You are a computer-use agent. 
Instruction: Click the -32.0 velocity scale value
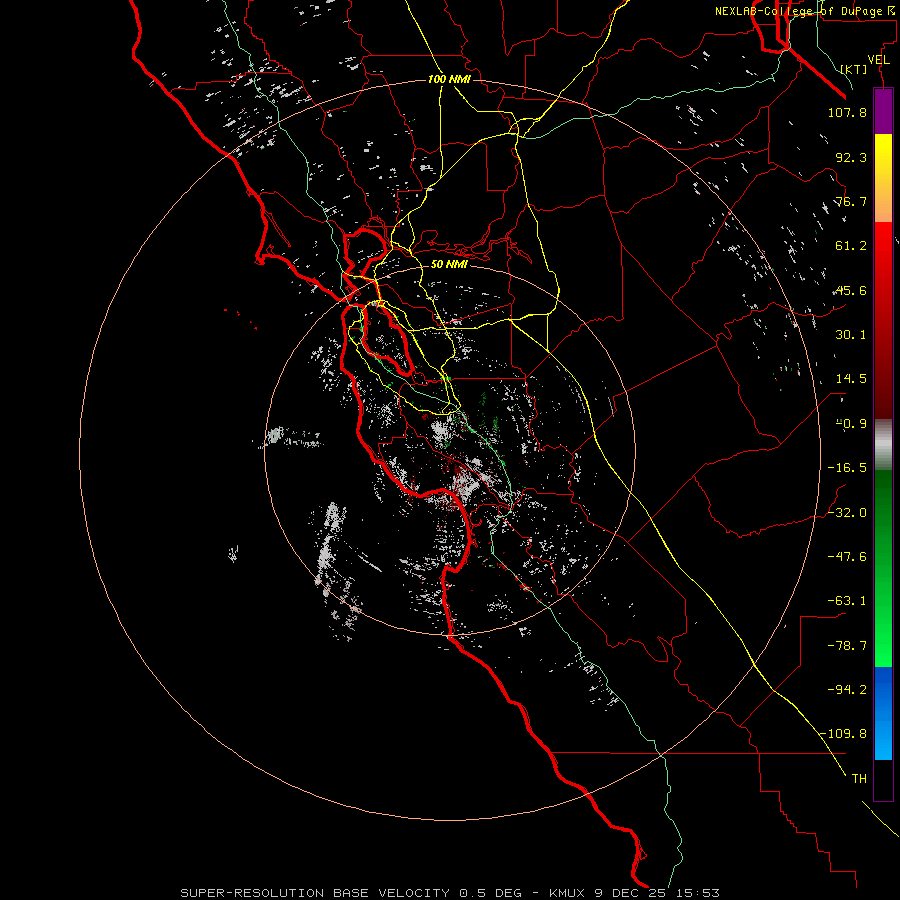847,513
